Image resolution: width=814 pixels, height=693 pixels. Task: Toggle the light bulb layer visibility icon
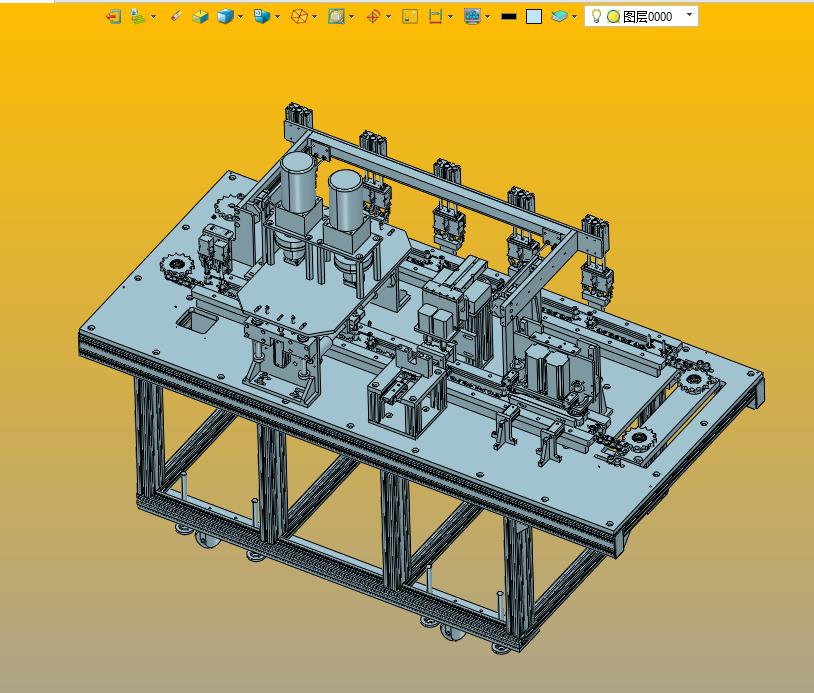[596, 17]
